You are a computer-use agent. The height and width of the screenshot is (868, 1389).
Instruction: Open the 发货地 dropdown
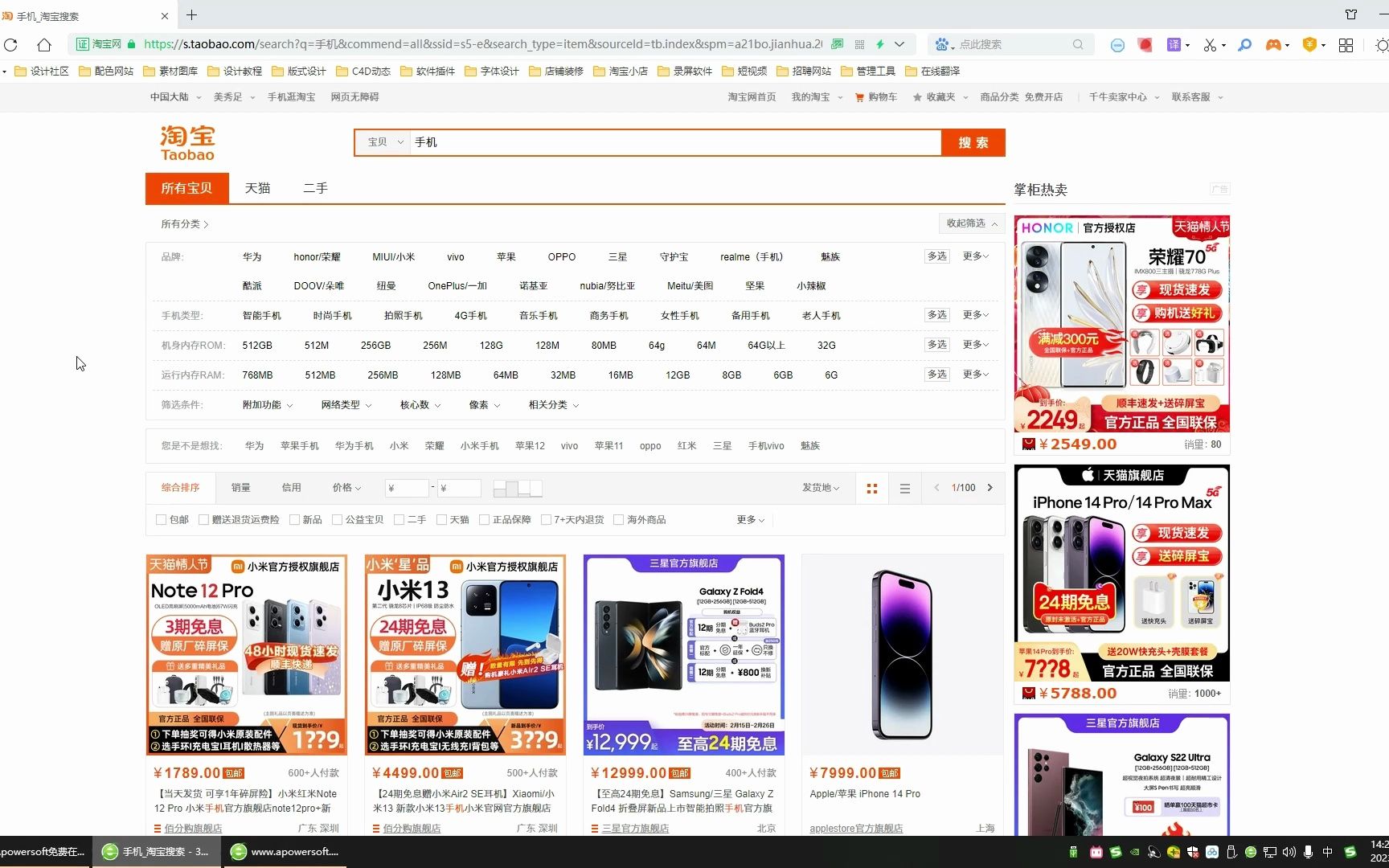point(820,488)
